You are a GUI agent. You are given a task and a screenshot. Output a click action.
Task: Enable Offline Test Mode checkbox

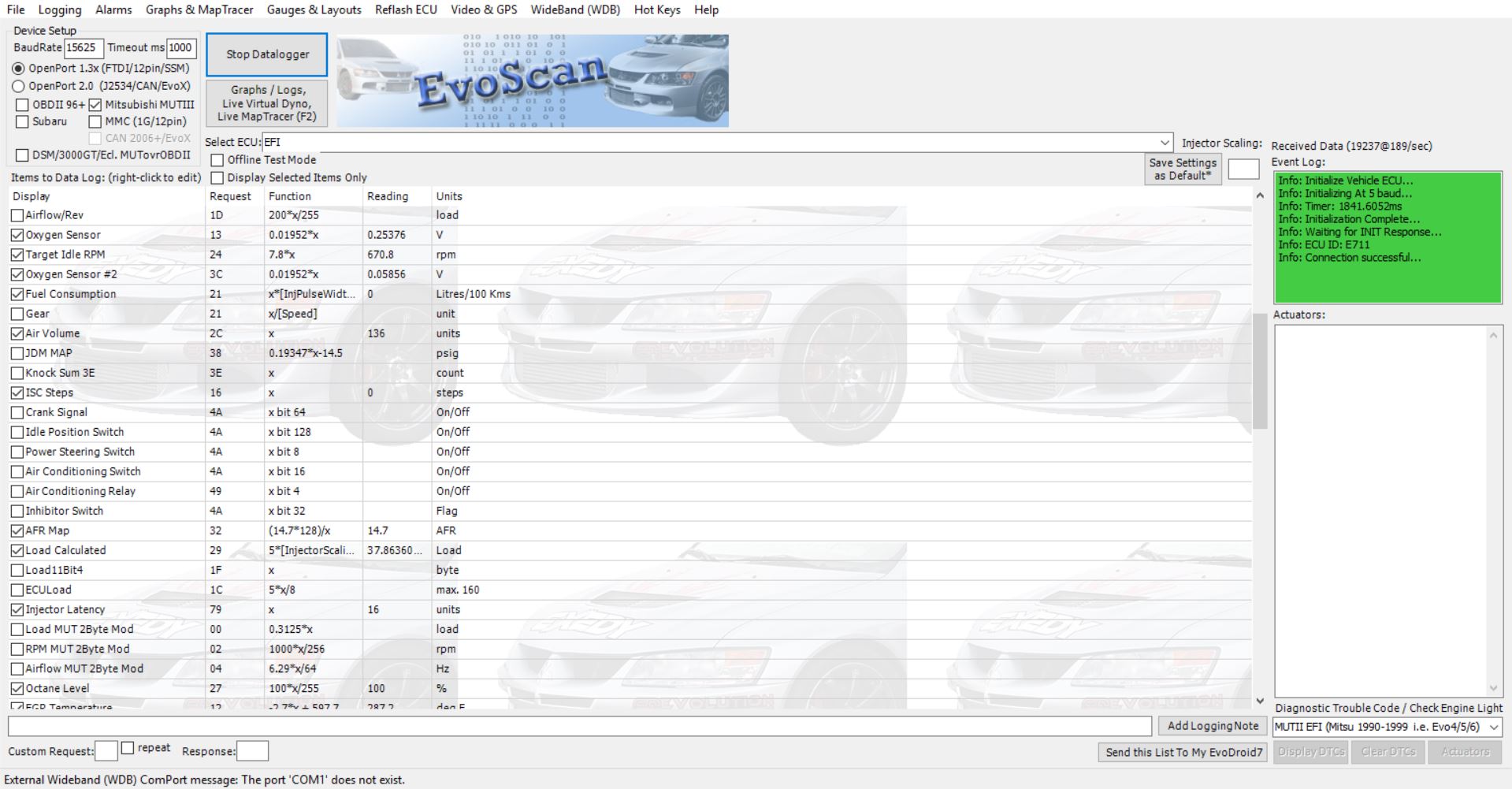217,160
